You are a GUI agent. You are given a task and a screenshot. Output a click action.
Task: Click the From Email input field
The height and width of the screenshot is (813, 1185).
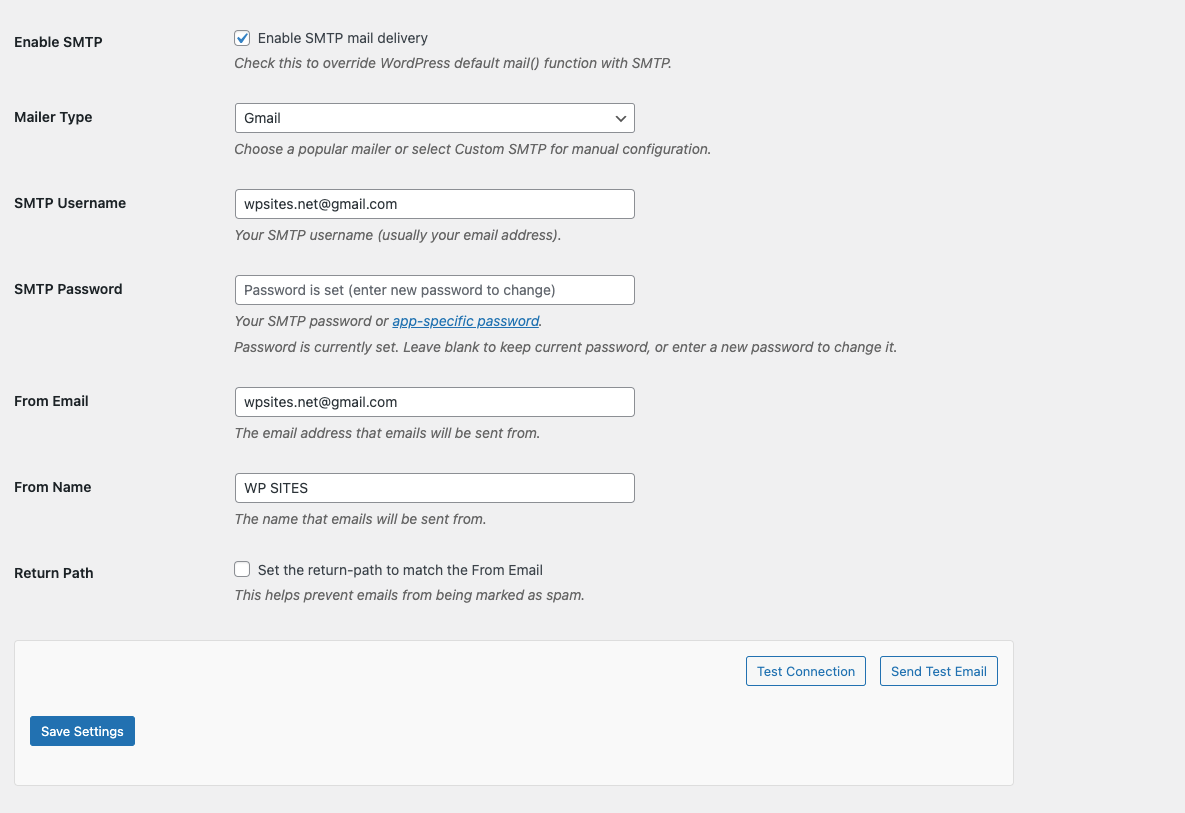click(434, 402)
